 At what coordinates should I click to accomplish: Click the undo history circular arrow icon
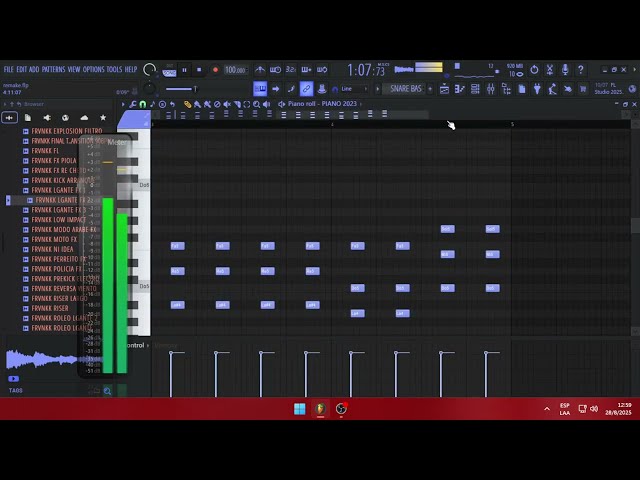534,70
